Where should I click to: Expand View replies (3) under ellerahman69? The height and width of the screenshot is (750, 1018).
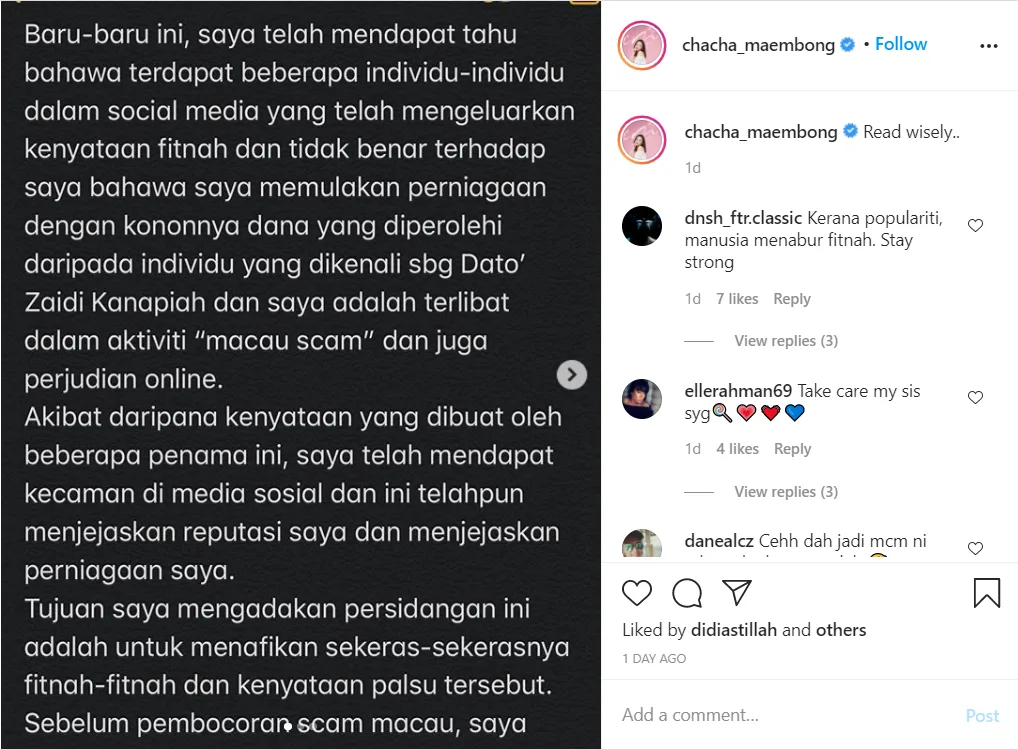786,492
